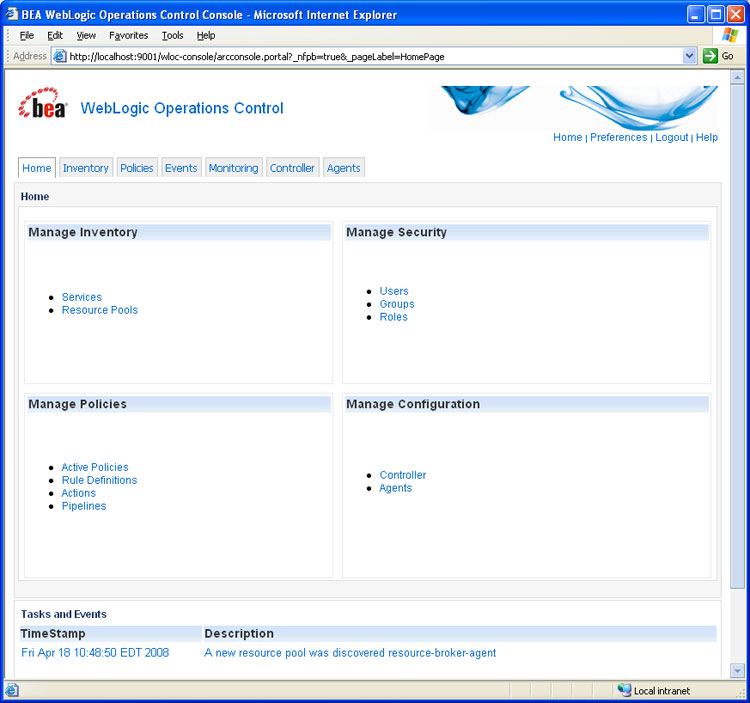Switch to the Inventory tab

(86, 168)
